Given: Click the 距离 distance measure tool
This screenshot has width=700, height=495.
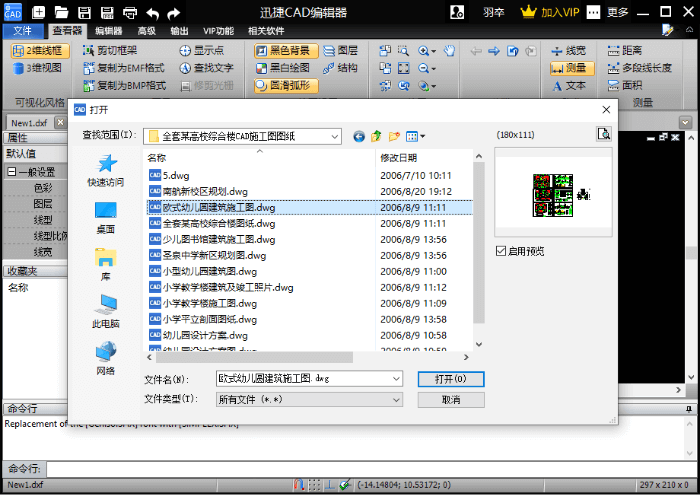Looking at the screenshot, I should click(625, 50).
